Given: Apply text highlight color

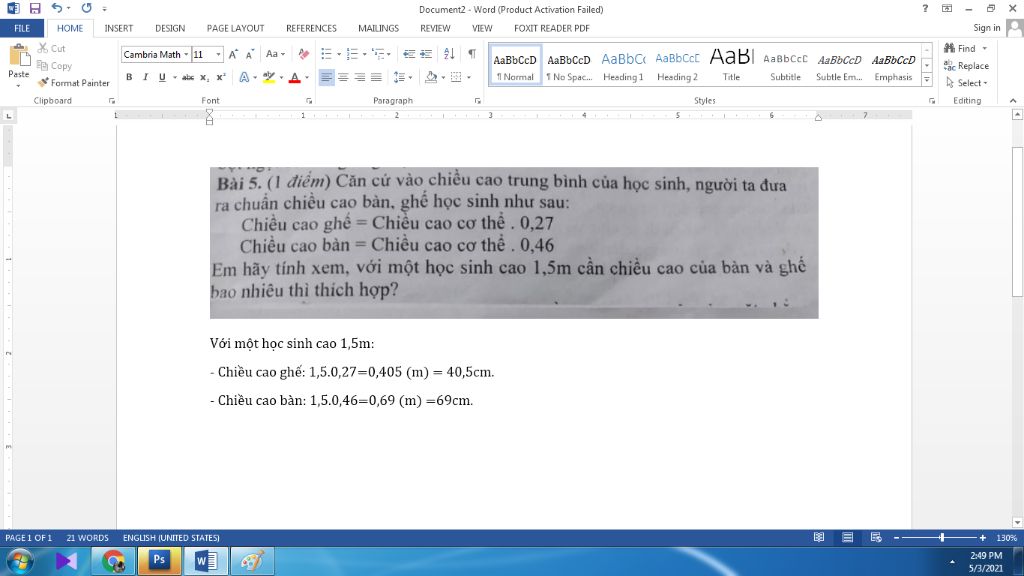Looking at the screenshot, I should tap(268, 77).
